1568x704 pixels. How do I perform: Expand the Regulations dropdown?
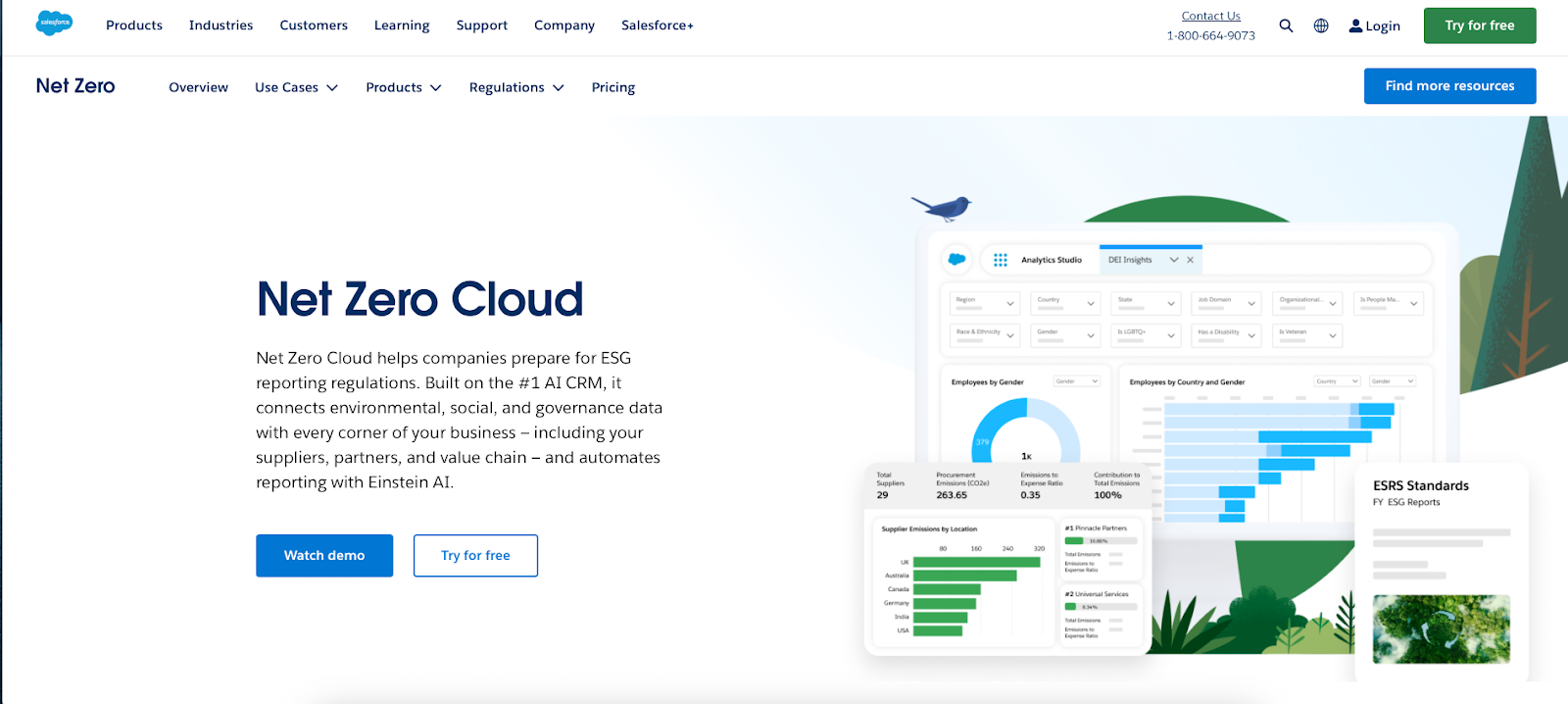[x=516, y=87]
